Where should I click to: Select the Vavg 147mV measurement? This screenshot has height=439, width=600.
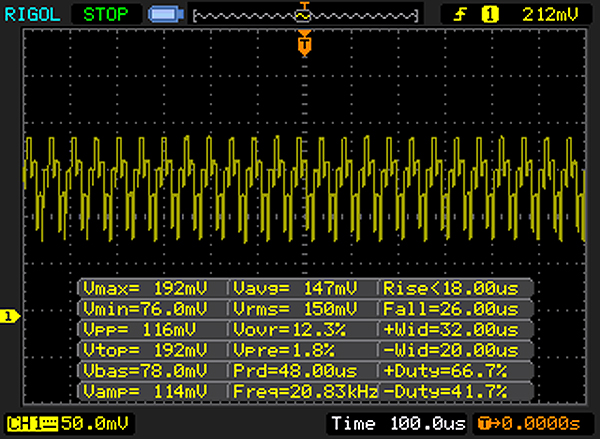pos(303,289)
